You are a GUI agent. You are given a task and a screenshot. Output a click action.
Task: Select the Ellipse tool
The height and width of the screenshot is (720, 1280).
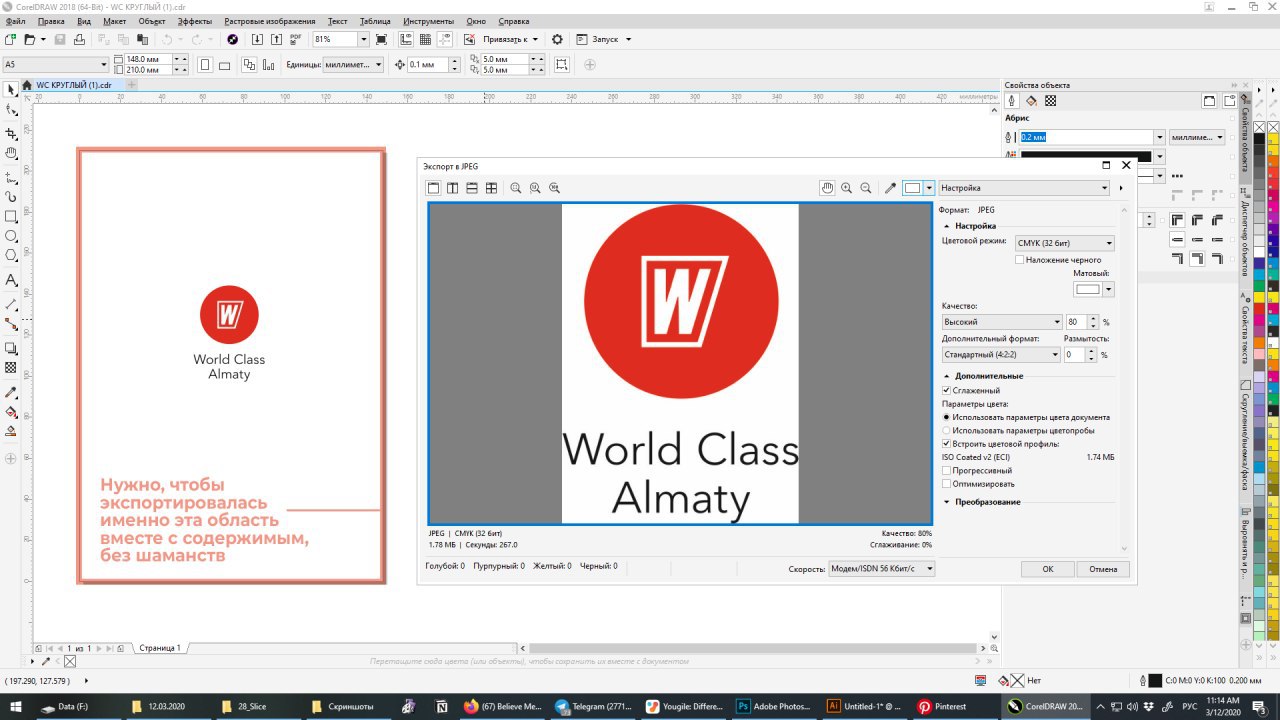click(x=11, y=237)
